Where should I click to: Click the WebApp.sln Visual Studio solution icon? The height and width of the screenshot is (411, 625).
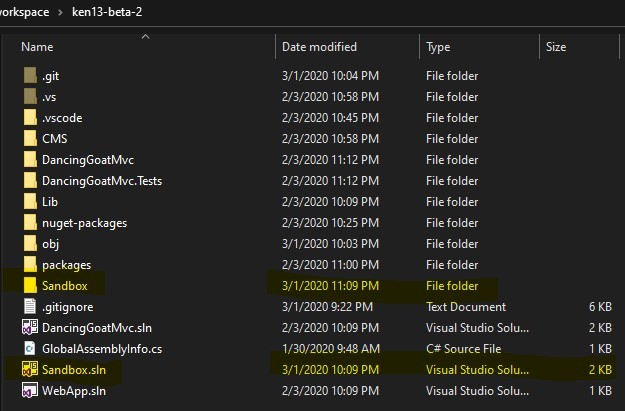(x=30, y=390)
